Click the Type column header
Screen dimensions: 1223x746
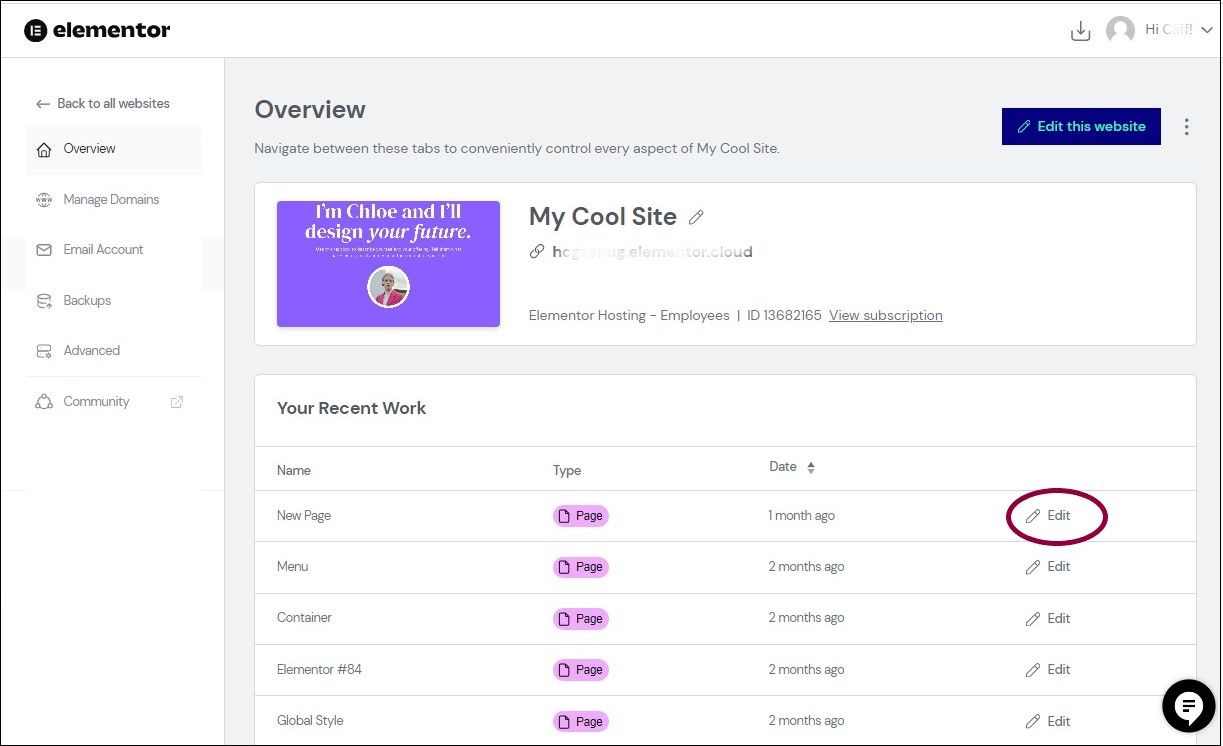[x=567, y=470]
